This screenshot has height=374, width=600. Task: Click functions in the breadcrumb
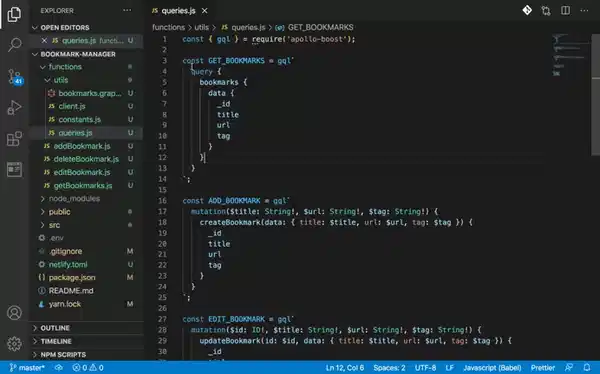[x=168, y=27]
